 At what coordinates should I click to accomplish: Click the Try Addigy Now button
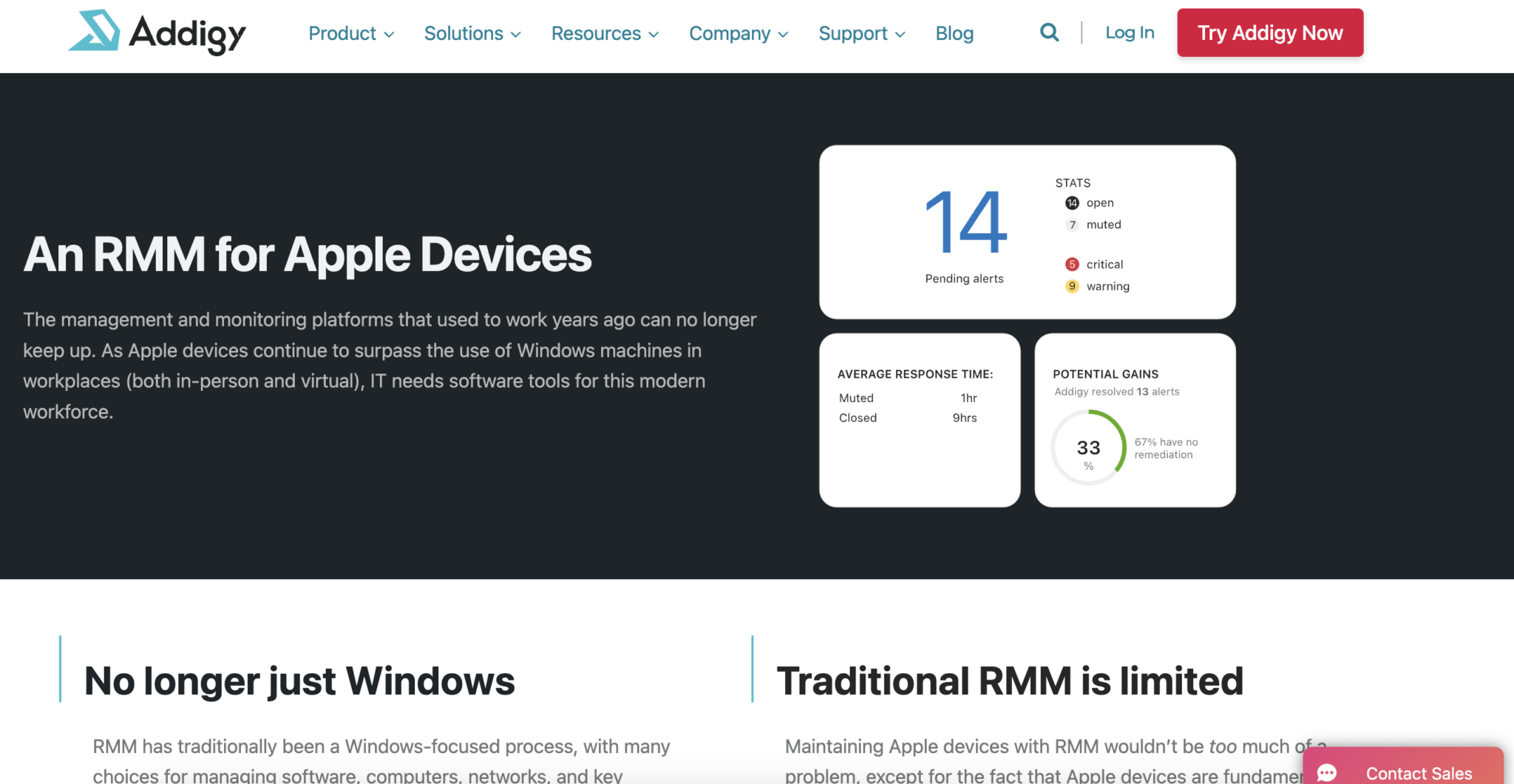(x=1269, y=33)
